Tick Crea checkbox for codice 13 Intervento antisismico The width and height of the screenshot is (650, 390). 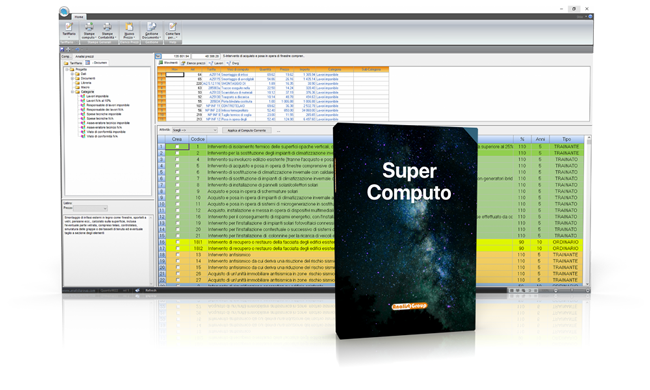coord(177,255)
